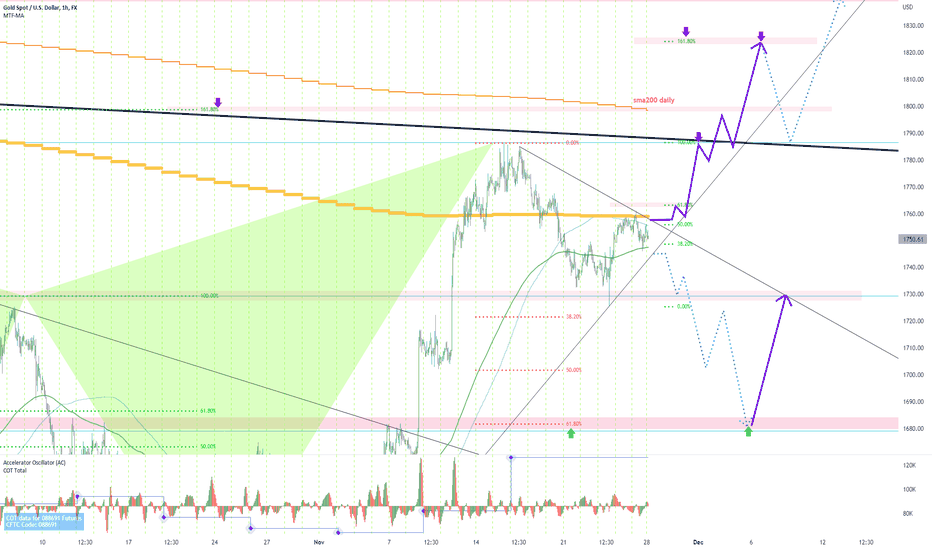Click the 1800.00 price axis label
This screenshot has width=932, height=550.
913,106
